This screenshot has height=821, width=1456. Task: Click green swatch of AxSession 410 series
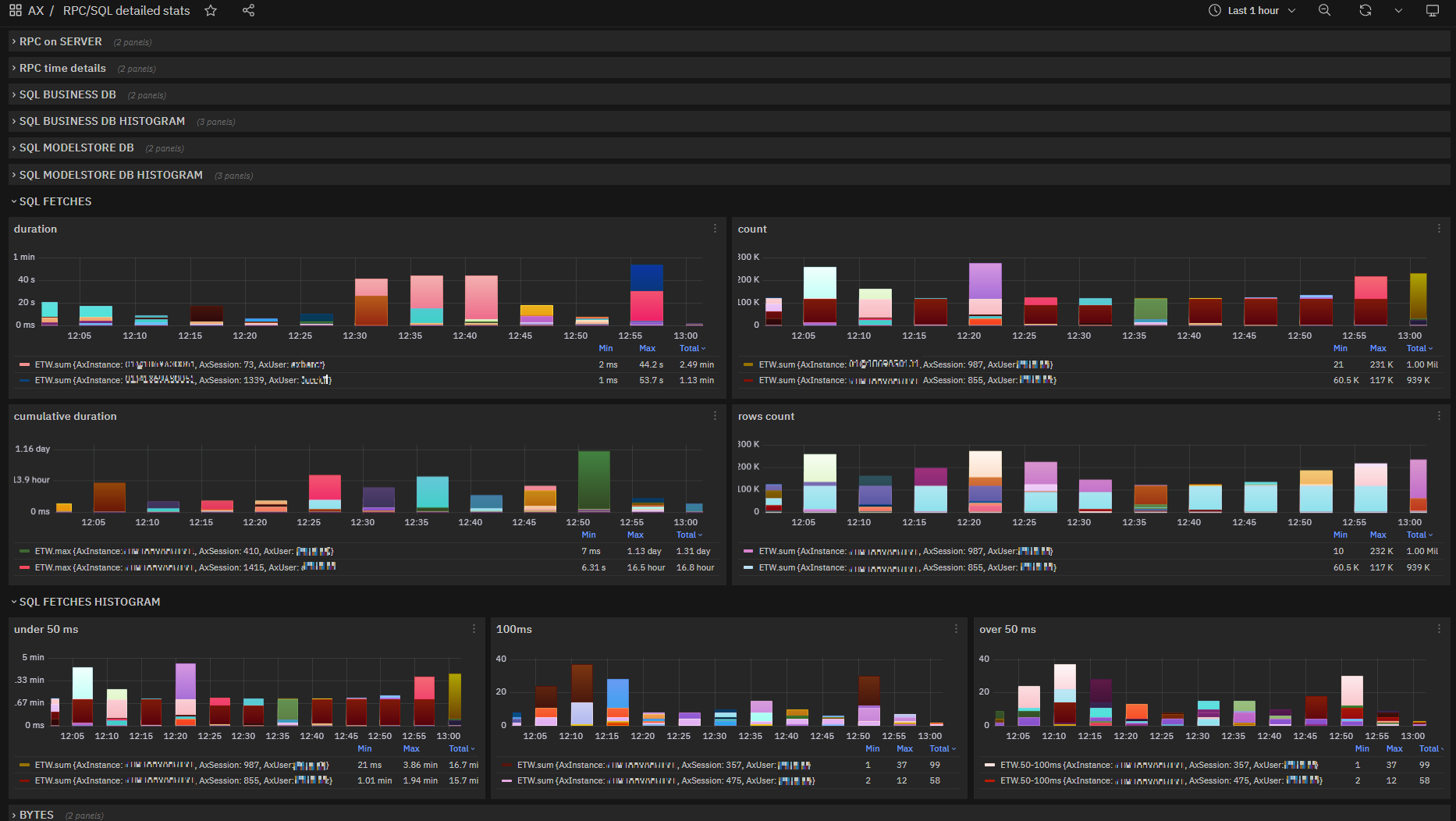click(24, 551)
